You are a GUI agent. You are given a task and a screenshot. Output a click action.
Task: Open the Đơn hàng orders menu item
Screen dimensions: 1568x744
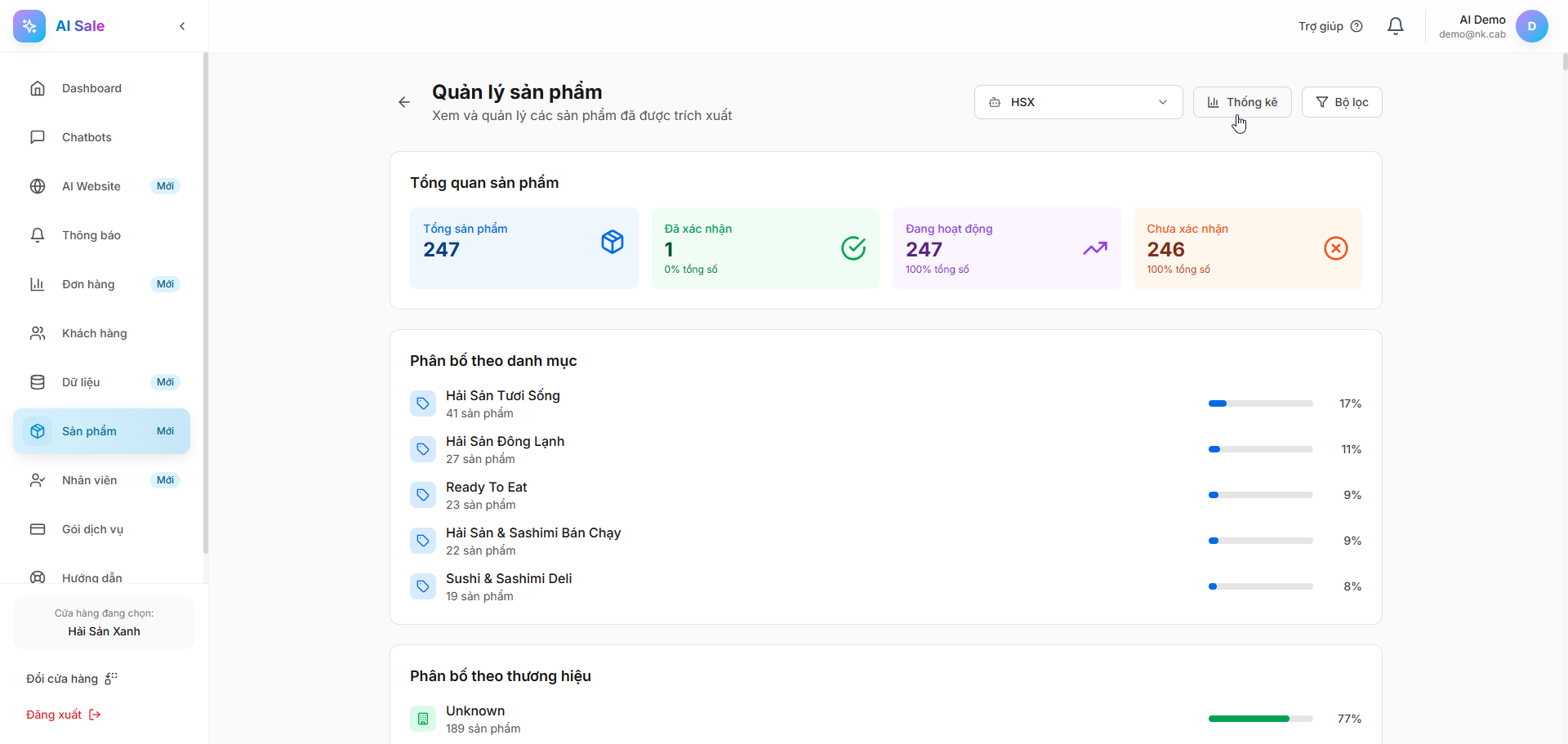click(x=88, y=284)
